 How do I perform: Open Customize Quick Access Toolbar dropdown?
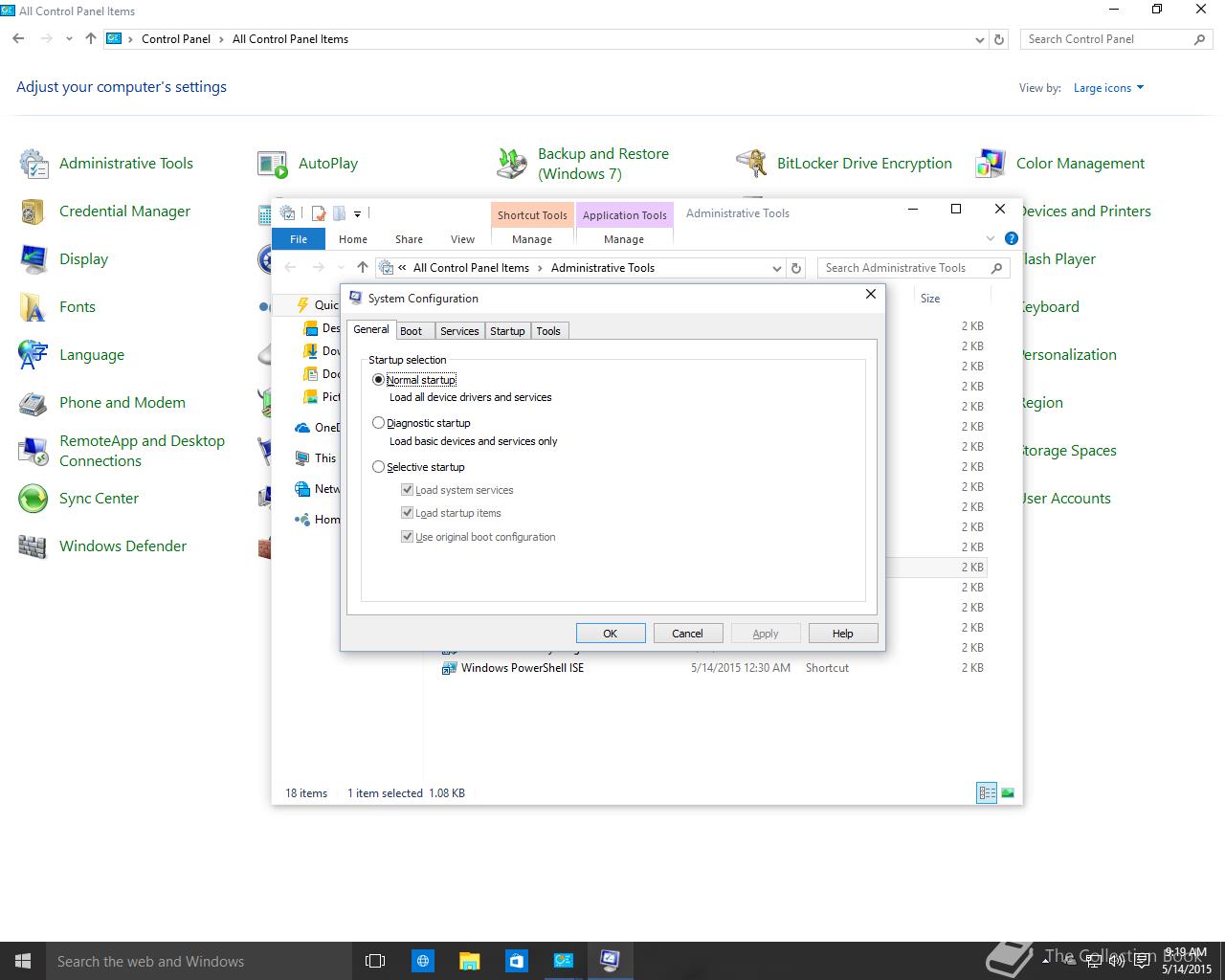(357, 214)
